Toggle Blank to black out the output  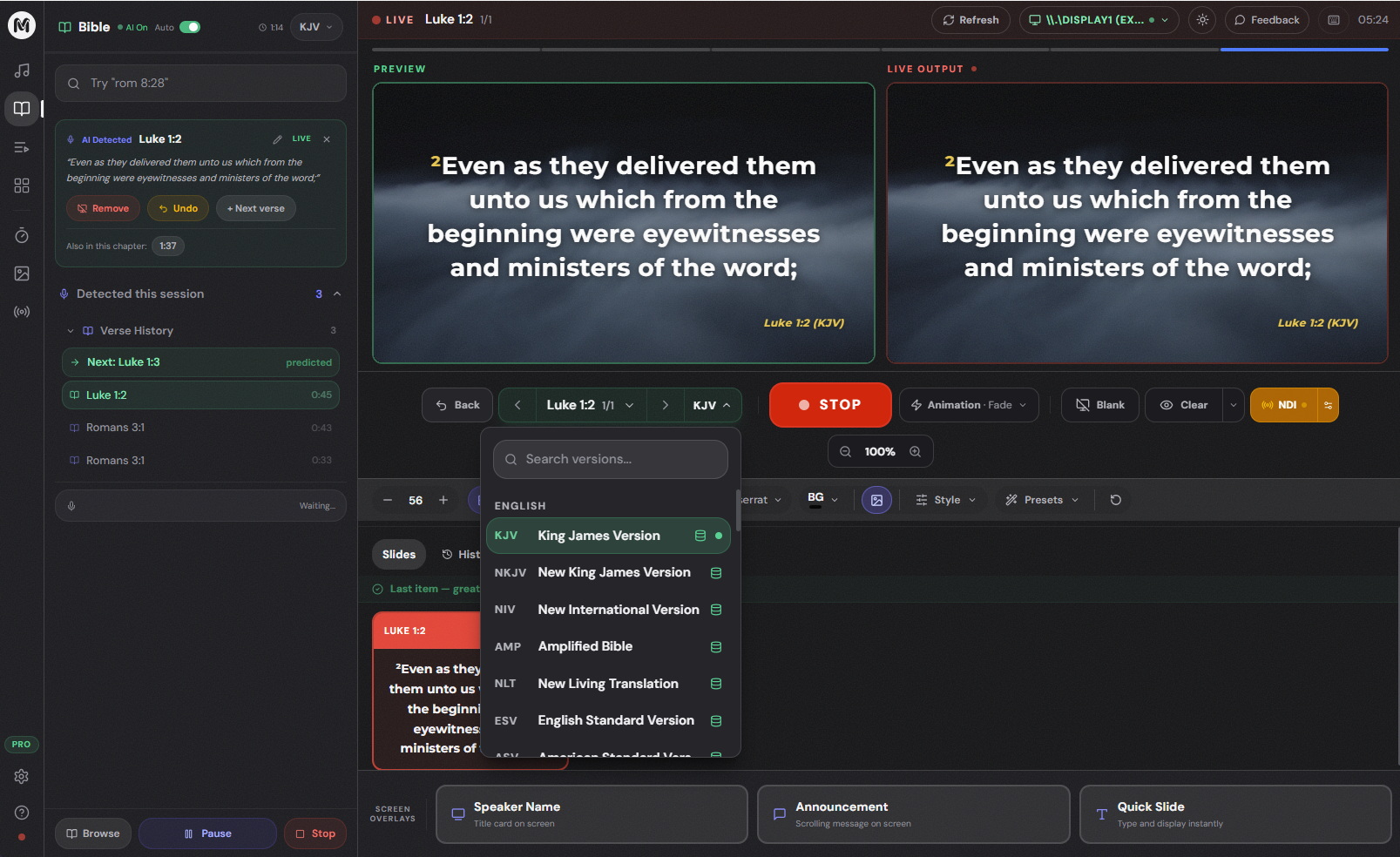tap(1099, 404)
